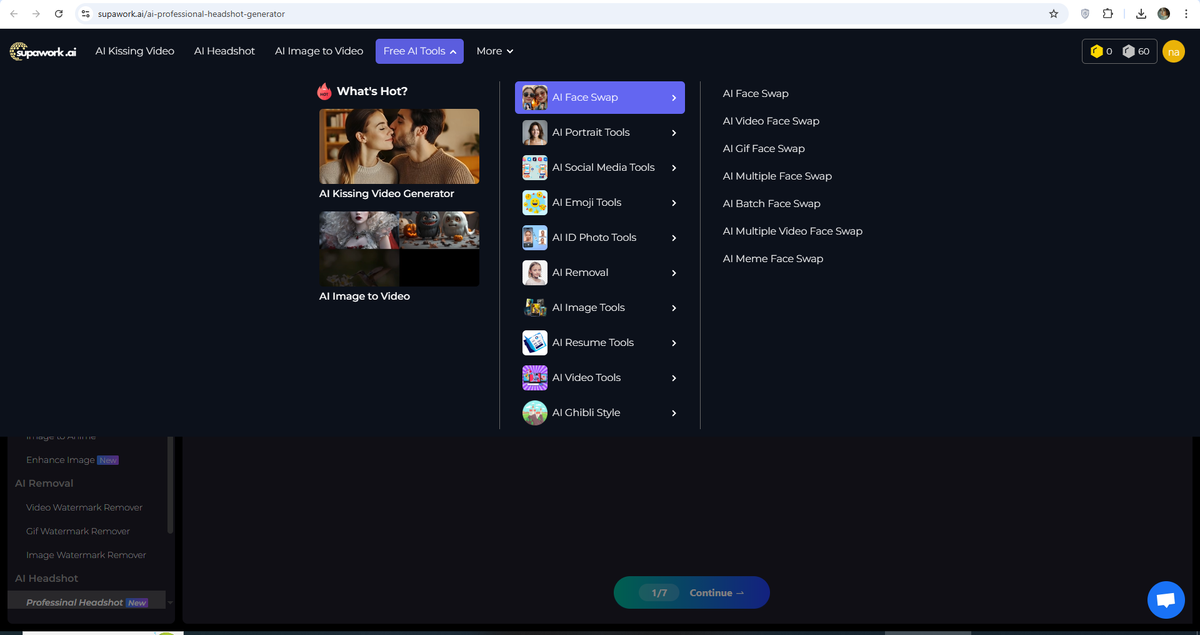
Task: Click the AI Removal category icon
Action: click(x=535, y=272)
